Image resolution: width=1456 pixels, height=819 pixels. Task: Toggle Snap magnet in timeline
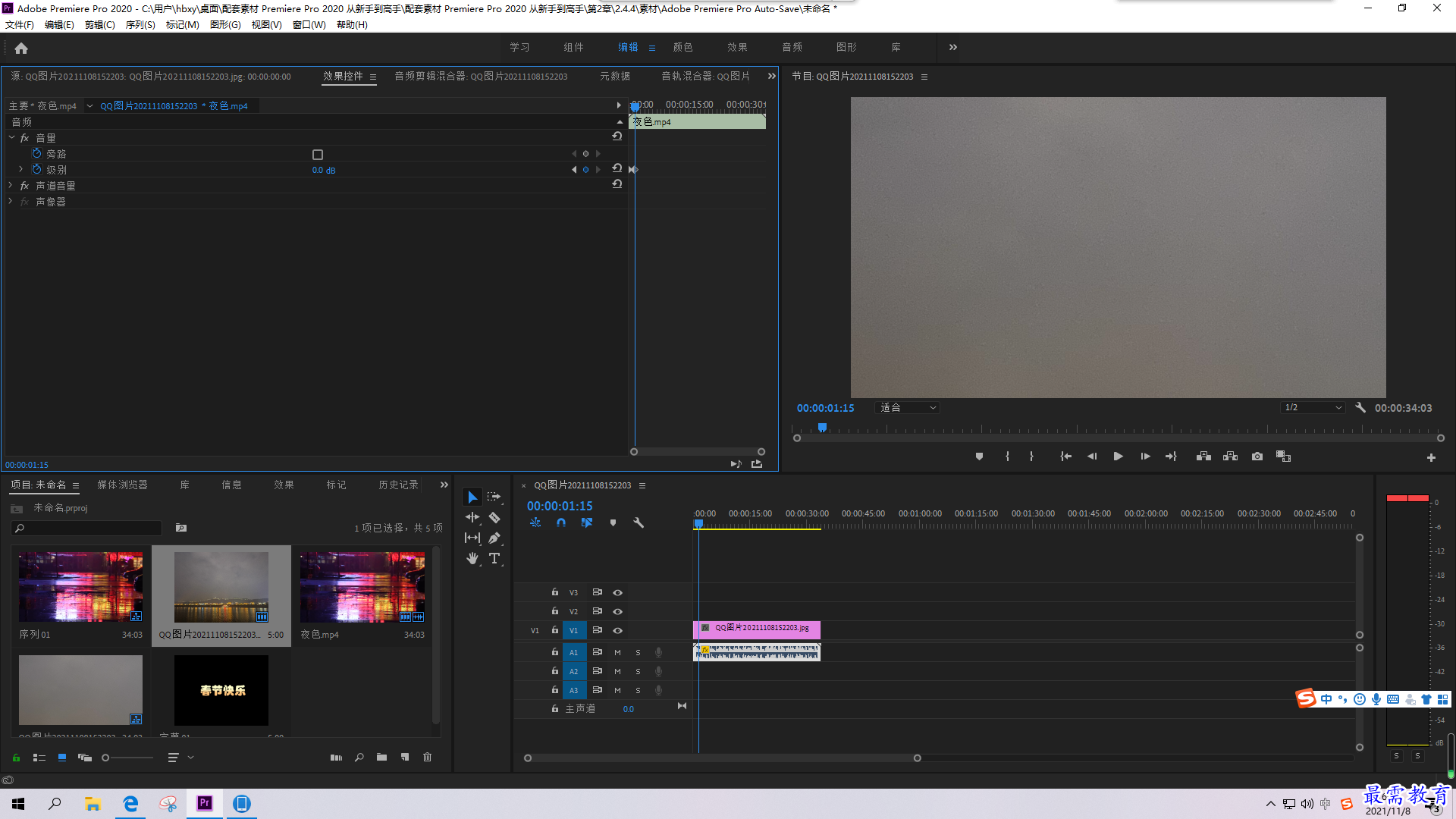(x=561, y=522)
